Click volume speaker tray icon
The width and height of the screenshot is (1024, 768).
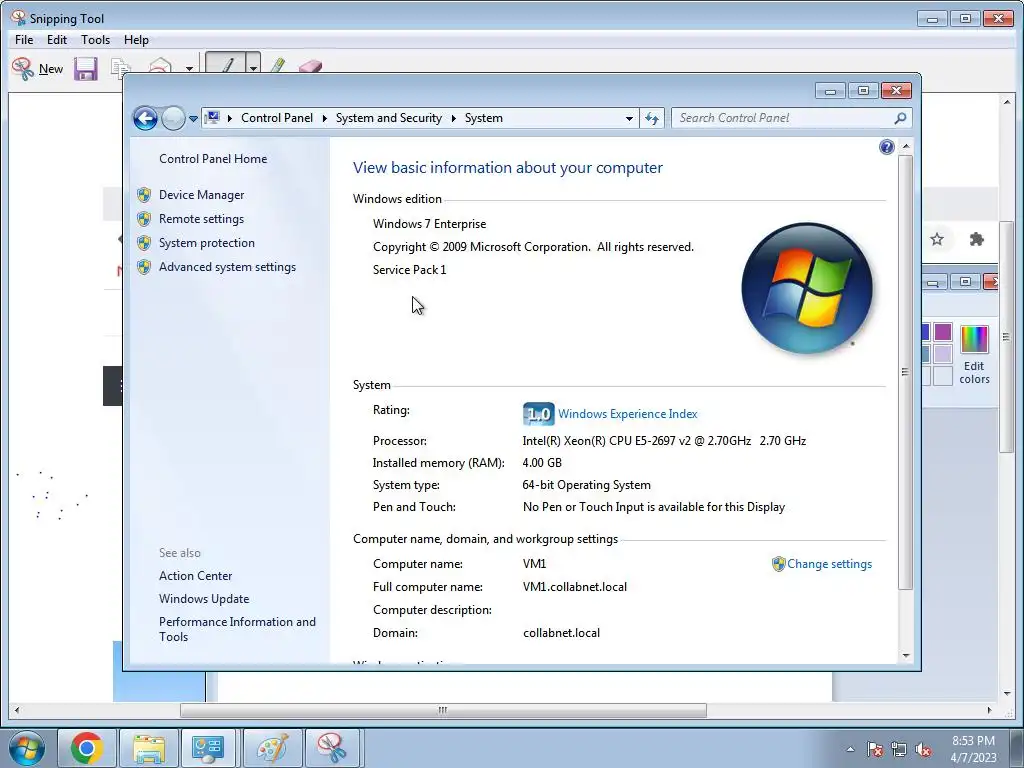(923, 749)
